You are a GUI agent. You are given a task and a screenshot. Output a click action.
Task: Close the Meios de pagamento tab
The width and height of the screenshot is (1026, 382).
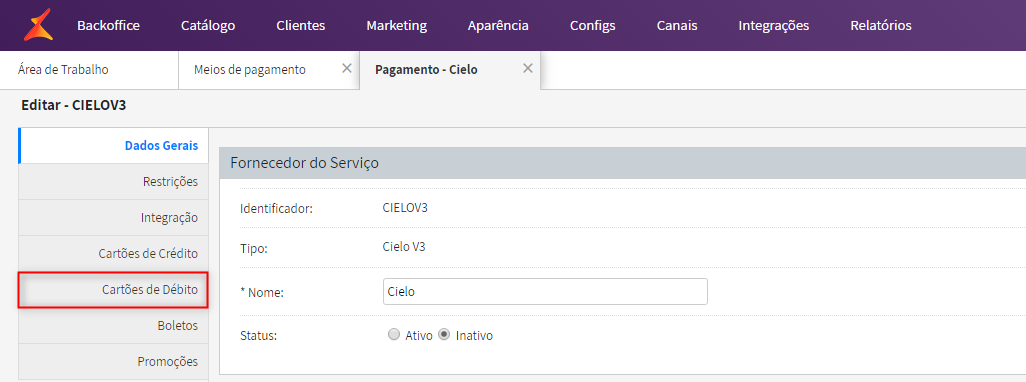click(x=347, y=69)
